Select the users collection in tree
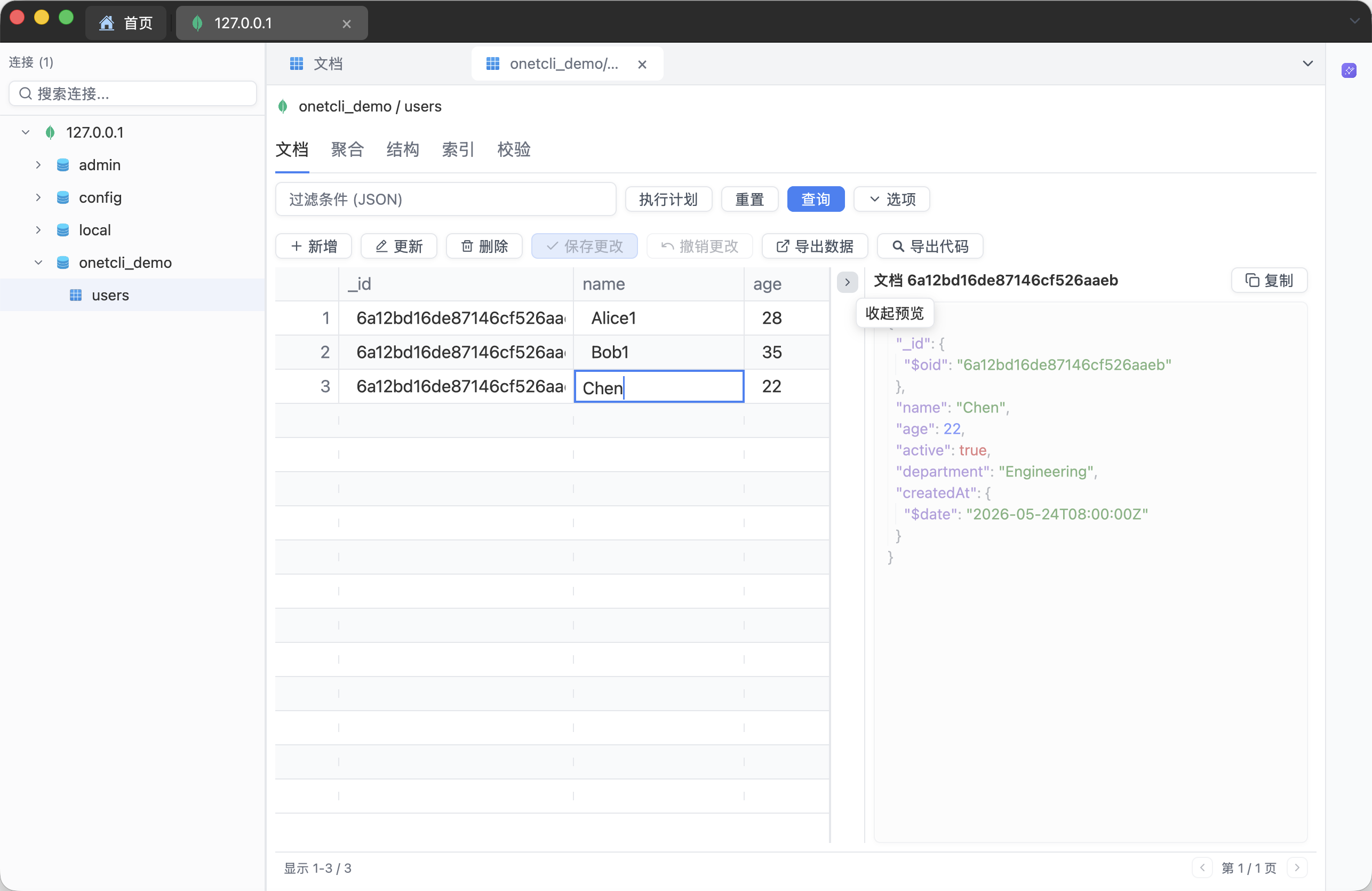 coord(133,295)
